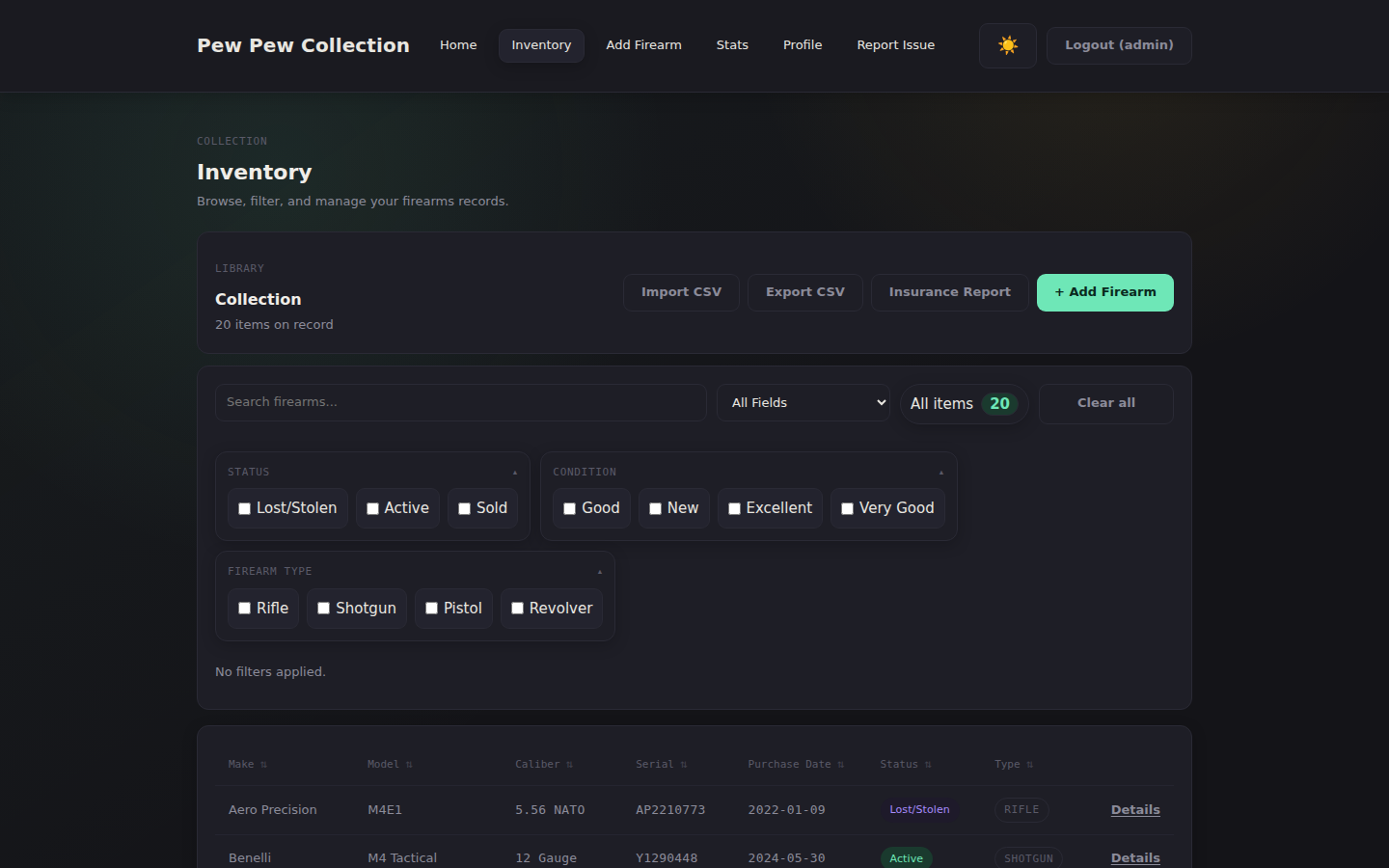Screen dimensions: 1389x868
Task: Click the 12 Gauge caliber cell
Action: (546, 858)
